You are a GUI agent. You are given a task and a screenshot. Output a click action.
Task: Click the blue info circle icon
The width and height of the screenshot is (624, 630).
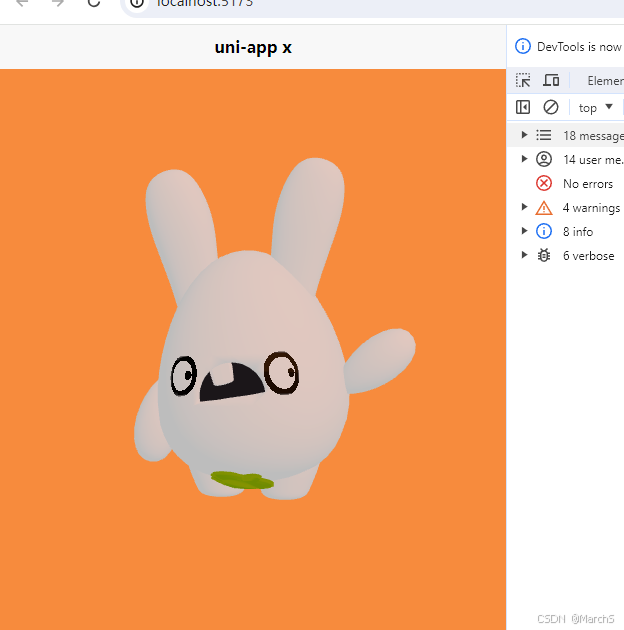[544, 231]
